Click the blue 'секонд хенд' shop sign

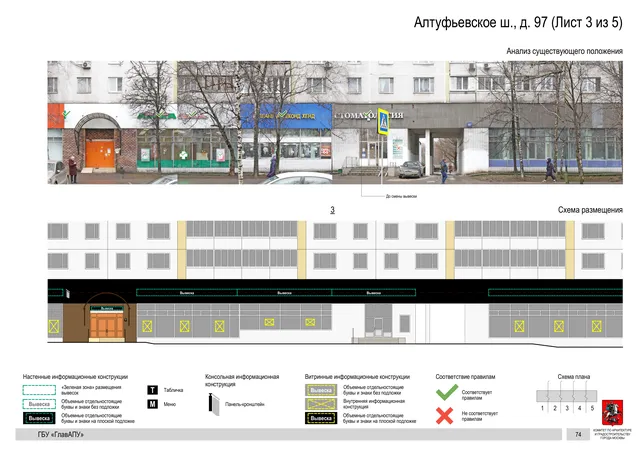click(286, 116)
